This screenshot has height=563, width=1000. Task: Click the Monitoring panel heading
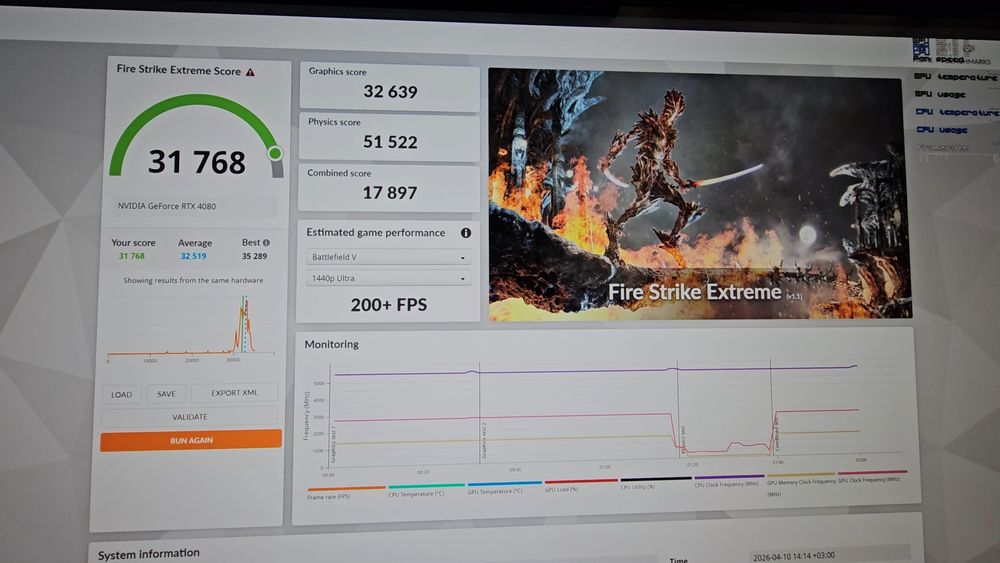[331, 344]
